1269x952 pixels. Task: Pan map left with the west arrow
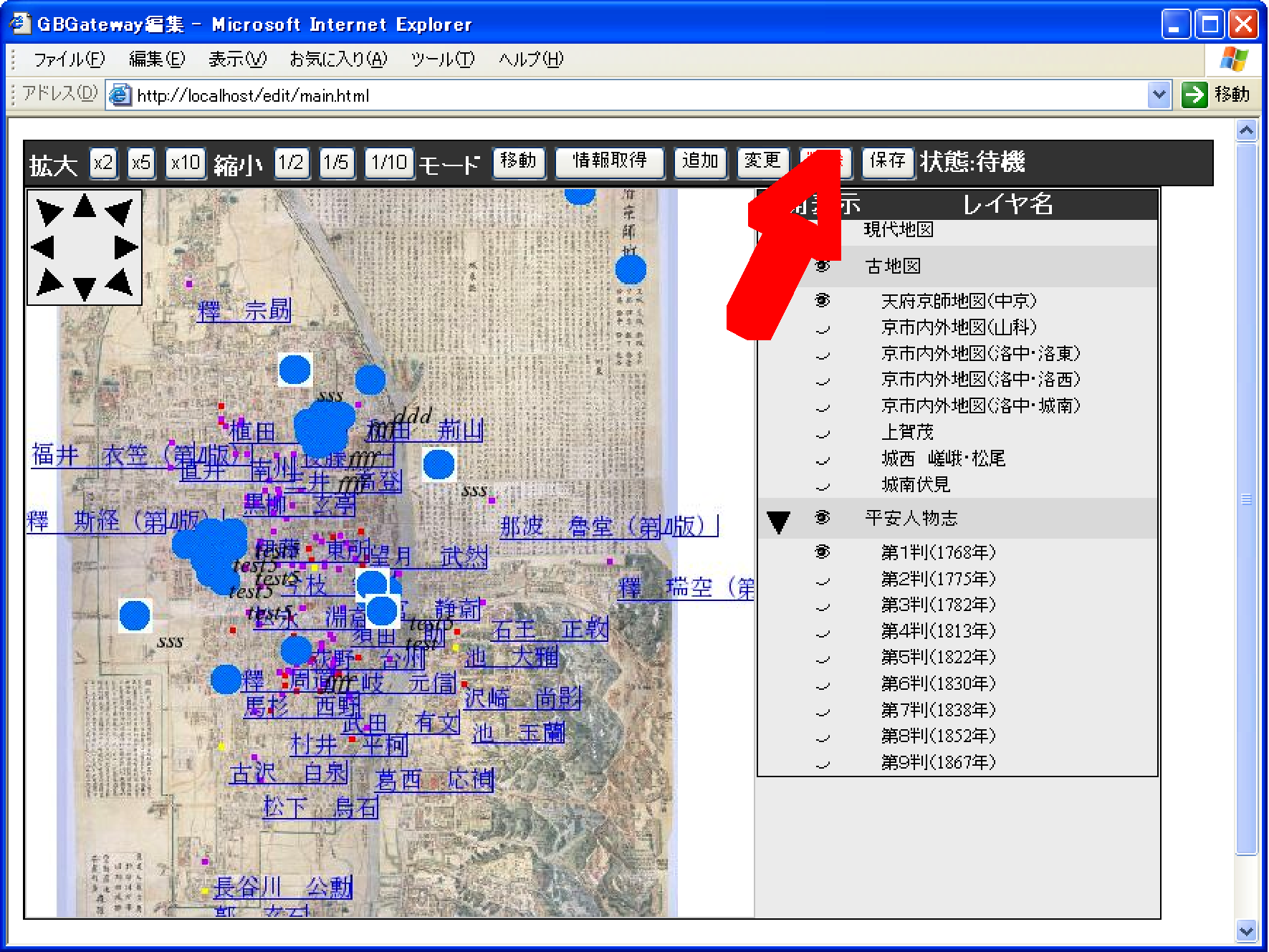point(43,248)
